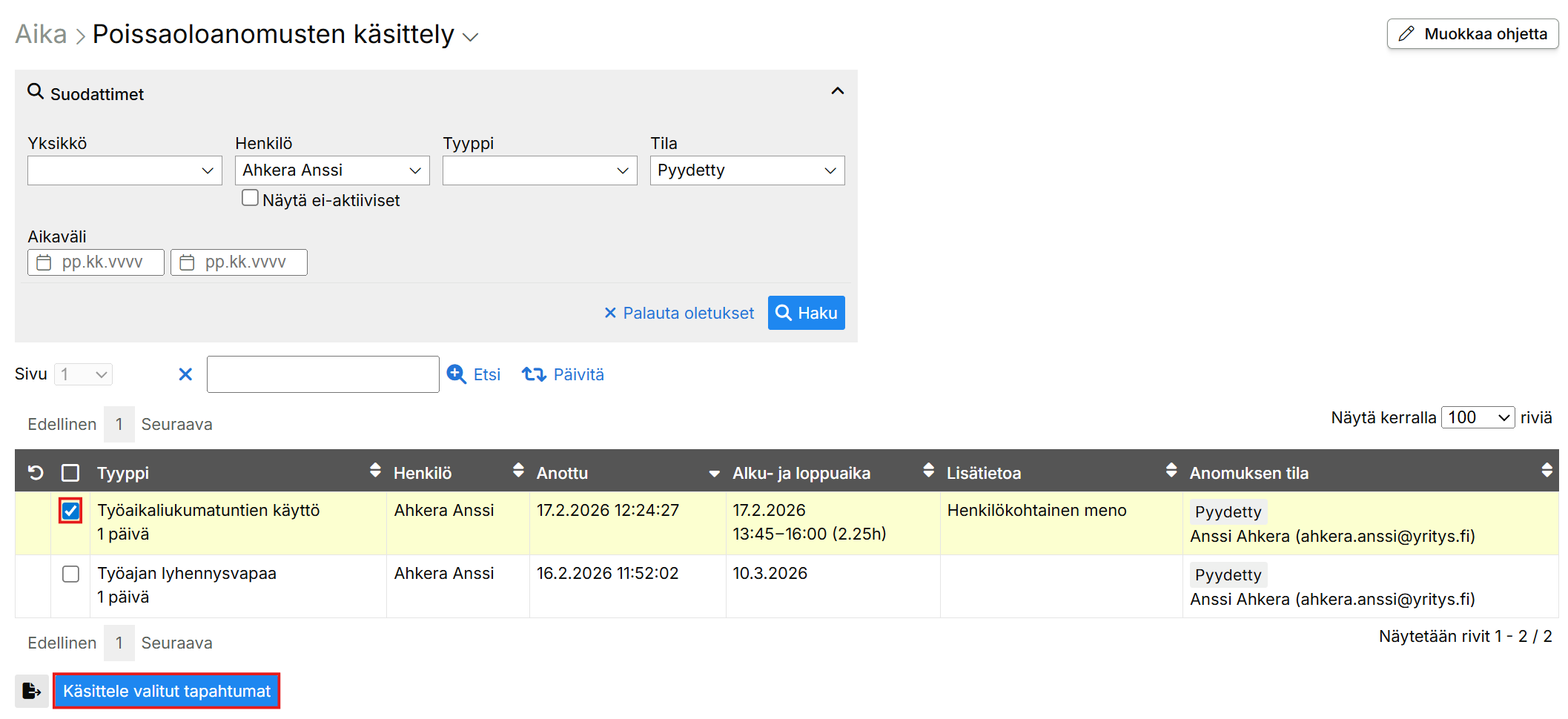Click the Käsittele valitut tapahtumat button
Screen dimensions: 1568x719
(x=167, y=691)
